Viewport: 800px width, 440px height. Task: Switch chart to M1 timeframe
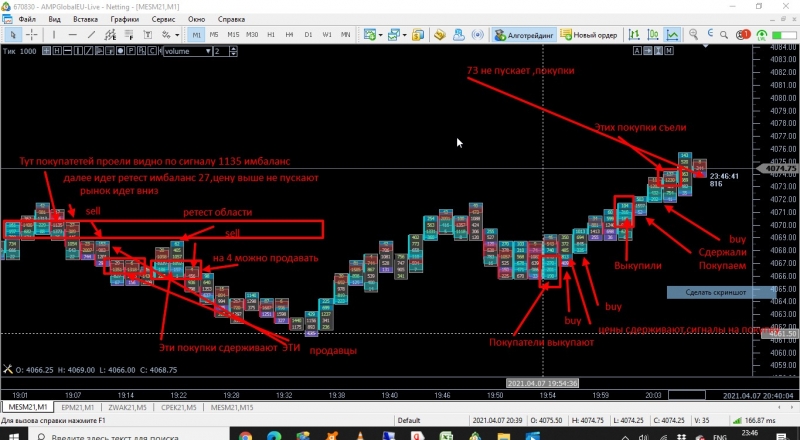click(196, 35)
